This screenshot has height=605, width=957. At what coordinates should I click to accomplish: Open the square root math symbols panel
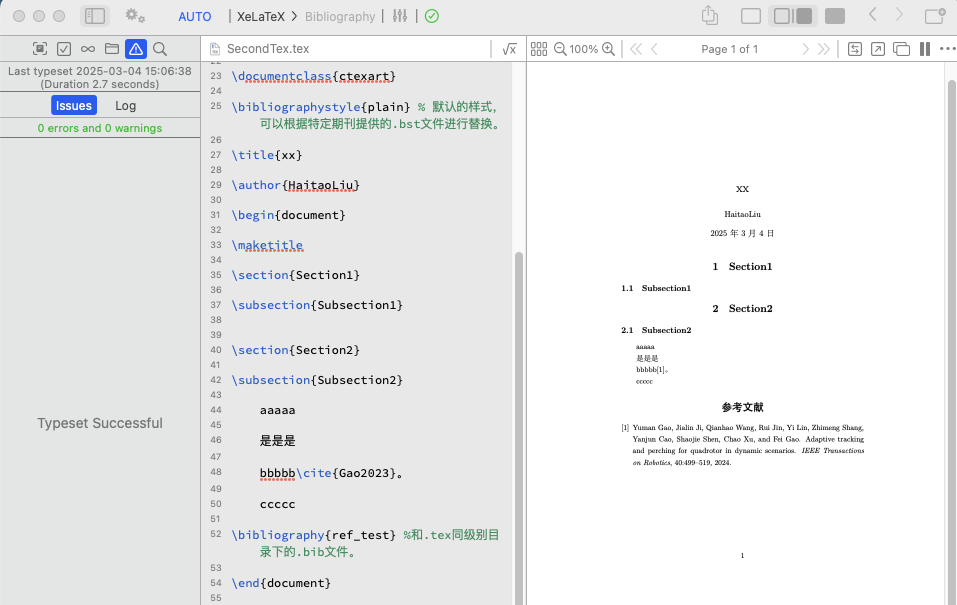[510, 49]
